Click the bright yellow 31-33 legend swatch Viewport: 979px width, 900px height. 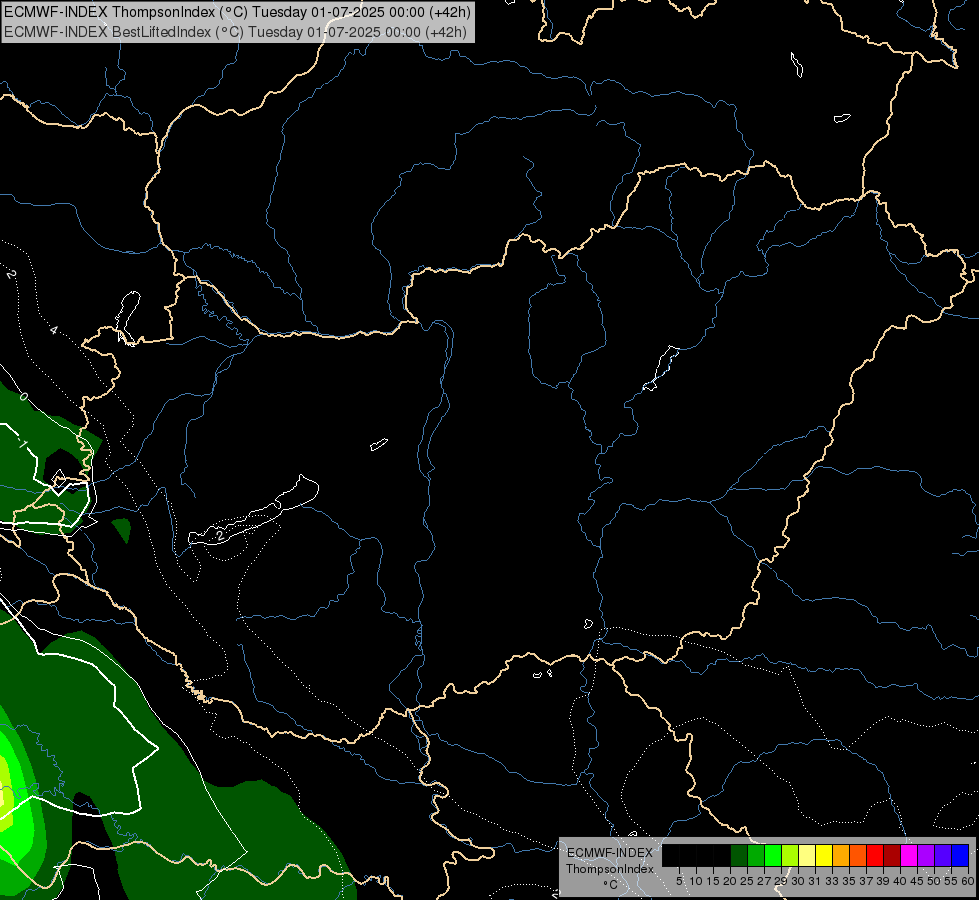pyautogui.click(x=824, y=855)
